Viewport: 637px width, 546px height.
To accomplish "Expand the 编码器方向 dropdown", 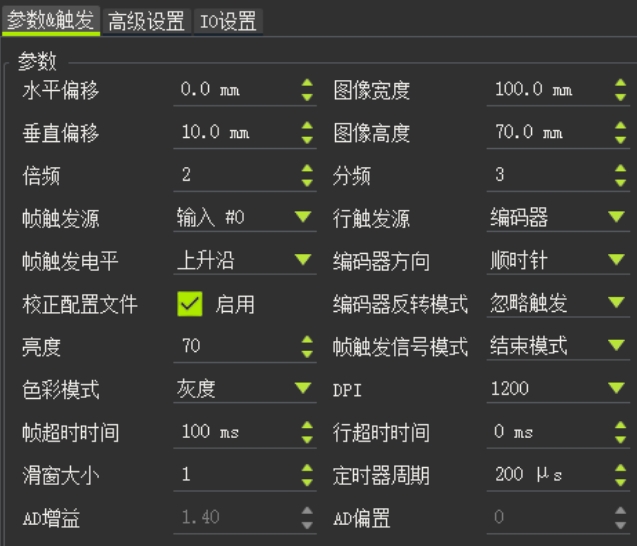I will tap(557, 262).
